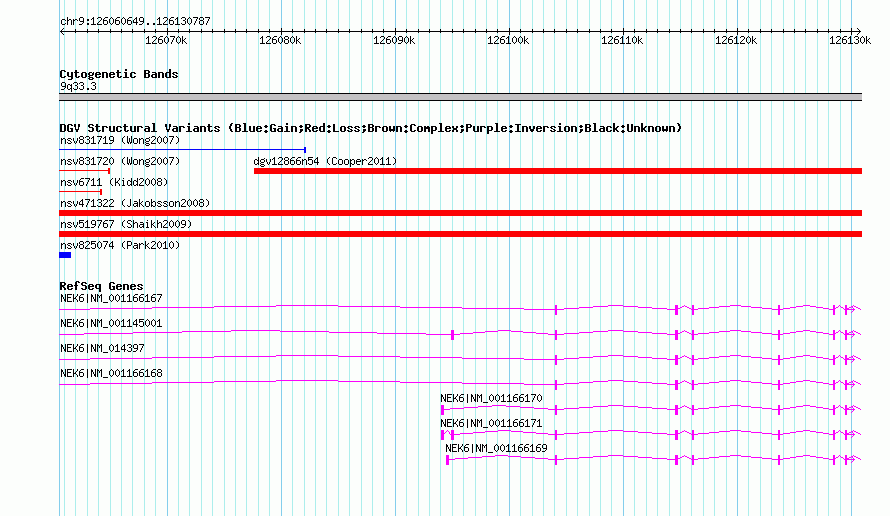Select the NEK6 NM_001166168 transcript line
The height and width of the screenshot is (516, 890).
coord(460,383)
